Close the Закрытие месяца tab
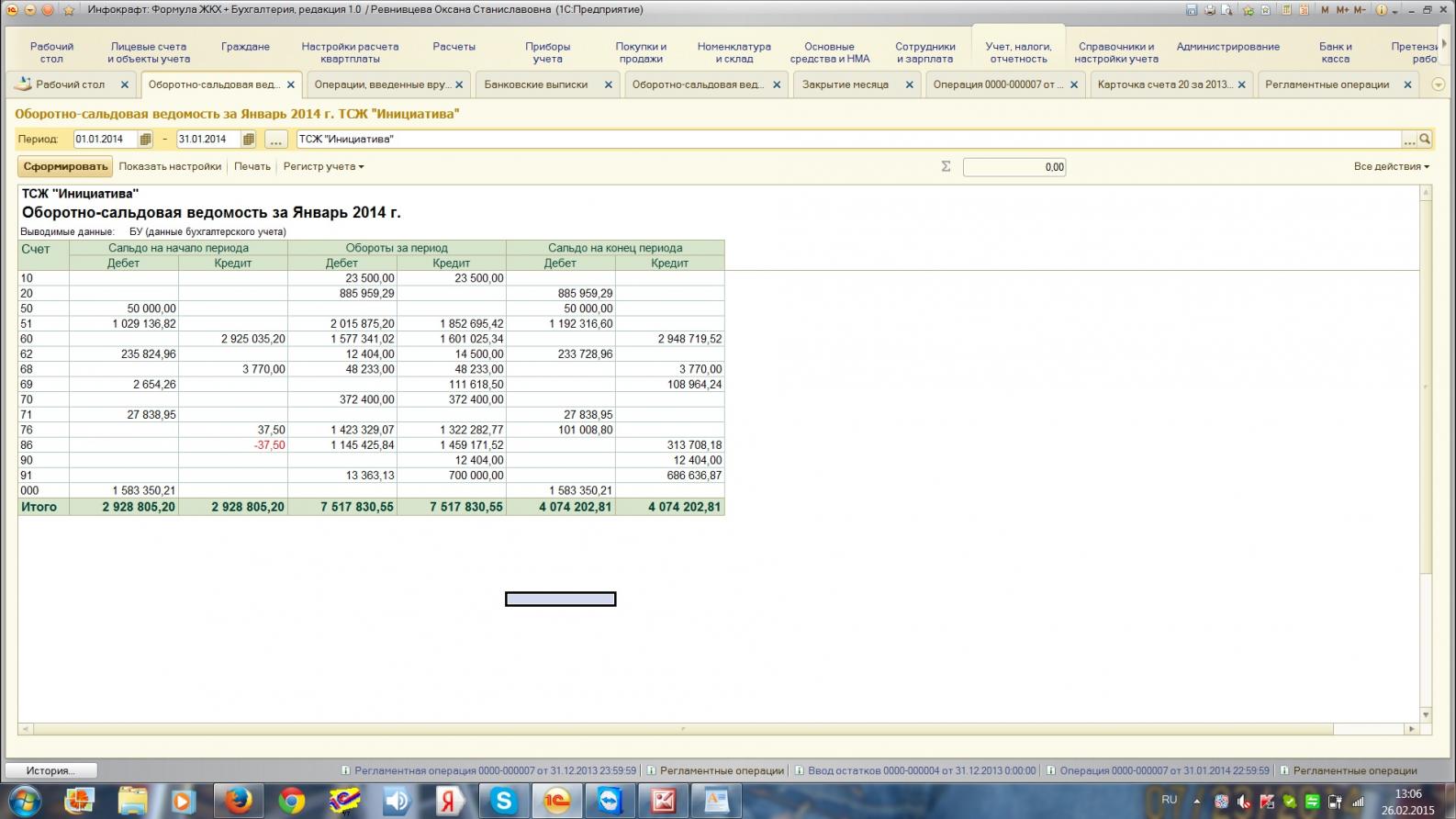This screenshot has width=1456, height=819. pyautogui.click(x=909, y=84)
